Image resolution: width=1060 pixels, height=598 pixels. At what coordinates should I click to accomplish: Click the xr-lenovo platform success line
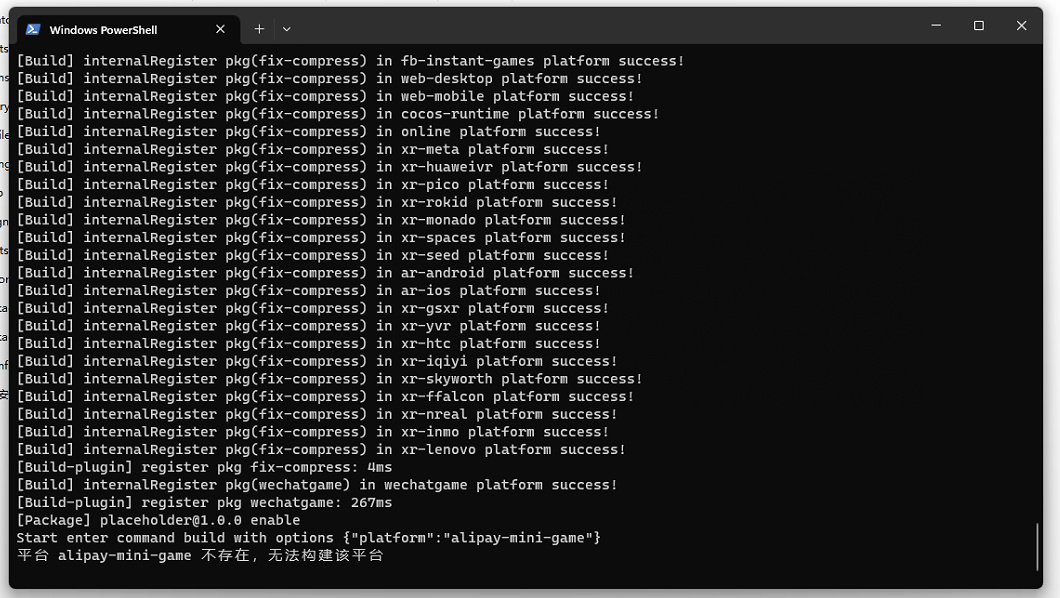[321, 449]
